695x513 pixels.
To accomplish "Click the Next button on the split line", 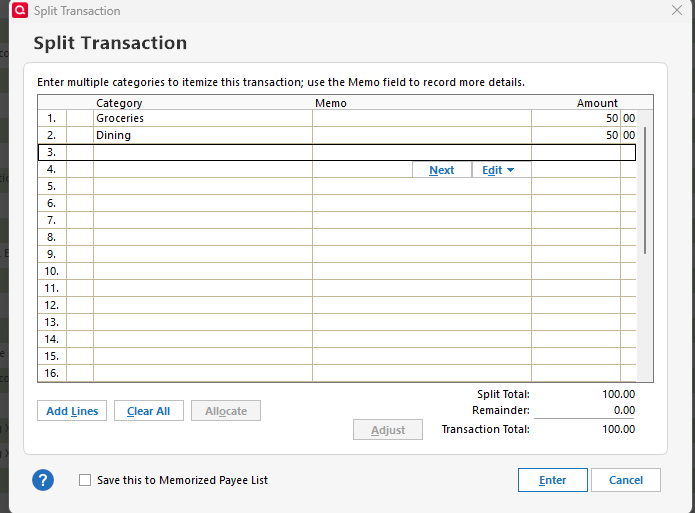I will 441,170.
